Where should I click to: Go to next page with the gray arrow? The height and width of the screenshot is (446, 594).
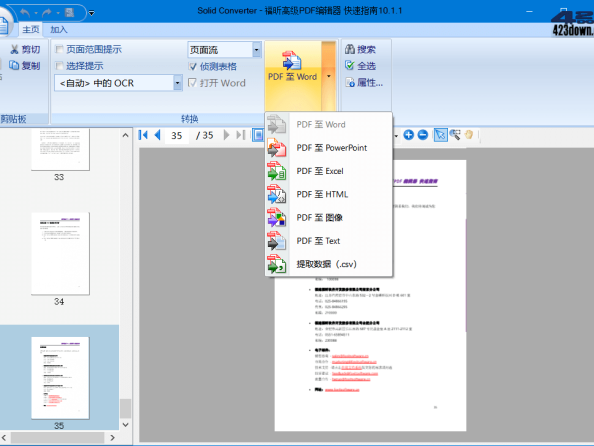pyautogui.click(x=226, y=135)
